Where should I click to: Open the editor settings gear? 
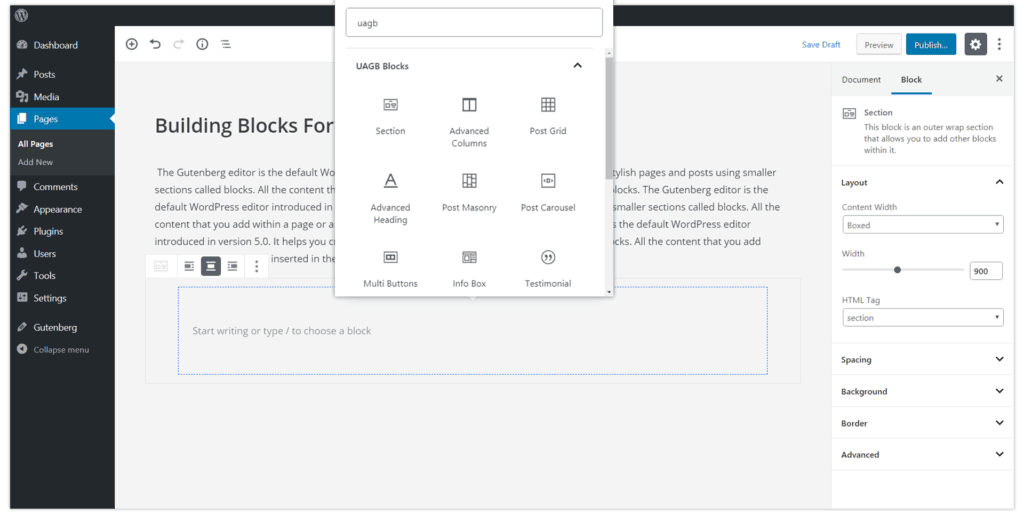975,44
